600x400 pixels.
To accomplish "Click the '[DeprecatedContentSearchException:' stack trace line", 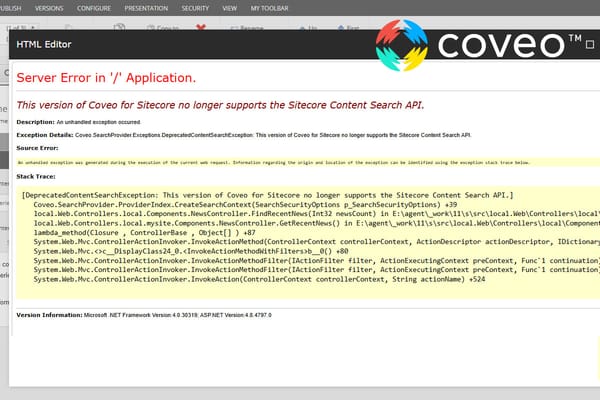I will [267, 195].
